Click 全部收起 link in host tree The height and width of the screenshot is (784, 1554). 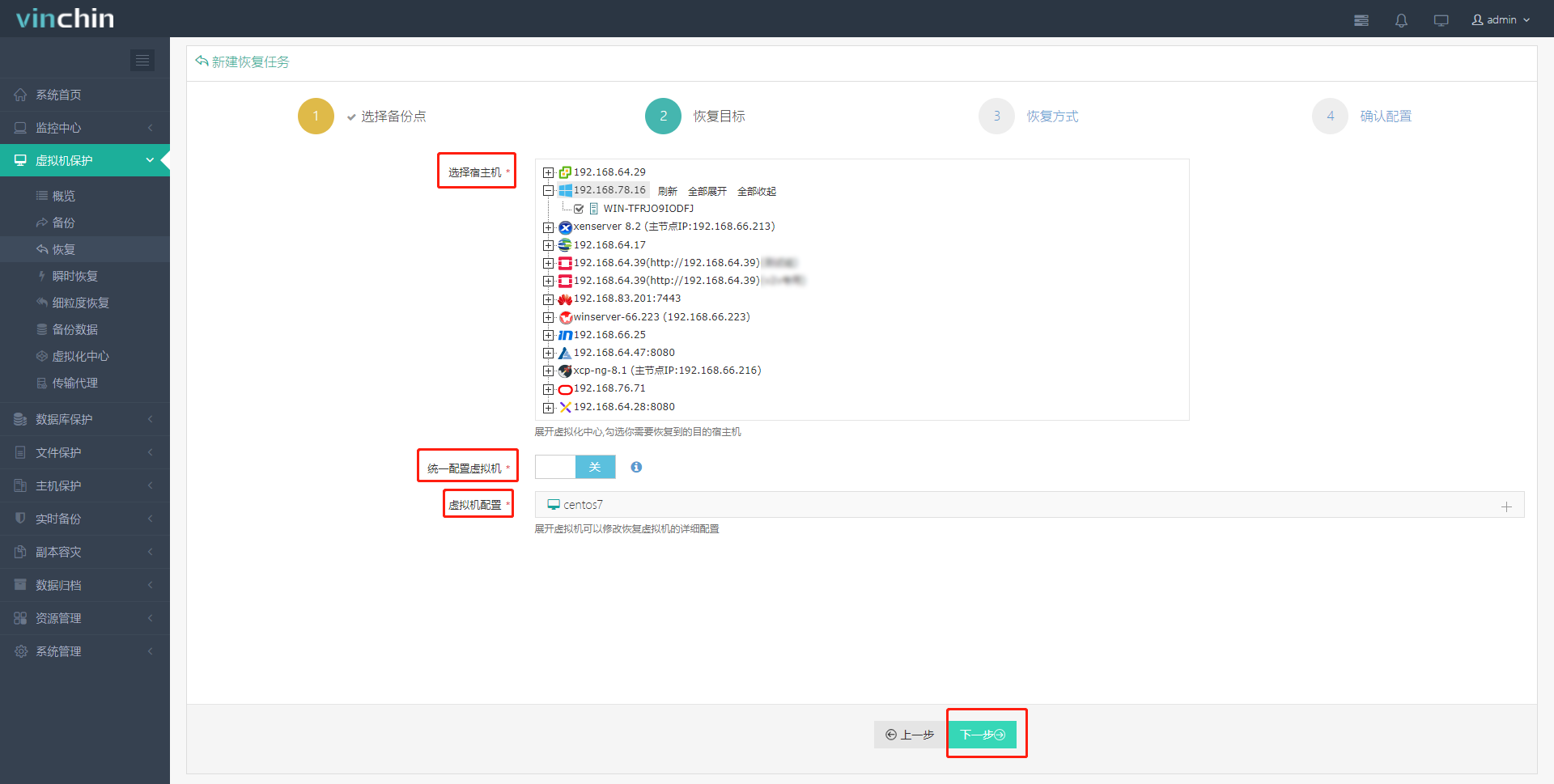(757, 191)
